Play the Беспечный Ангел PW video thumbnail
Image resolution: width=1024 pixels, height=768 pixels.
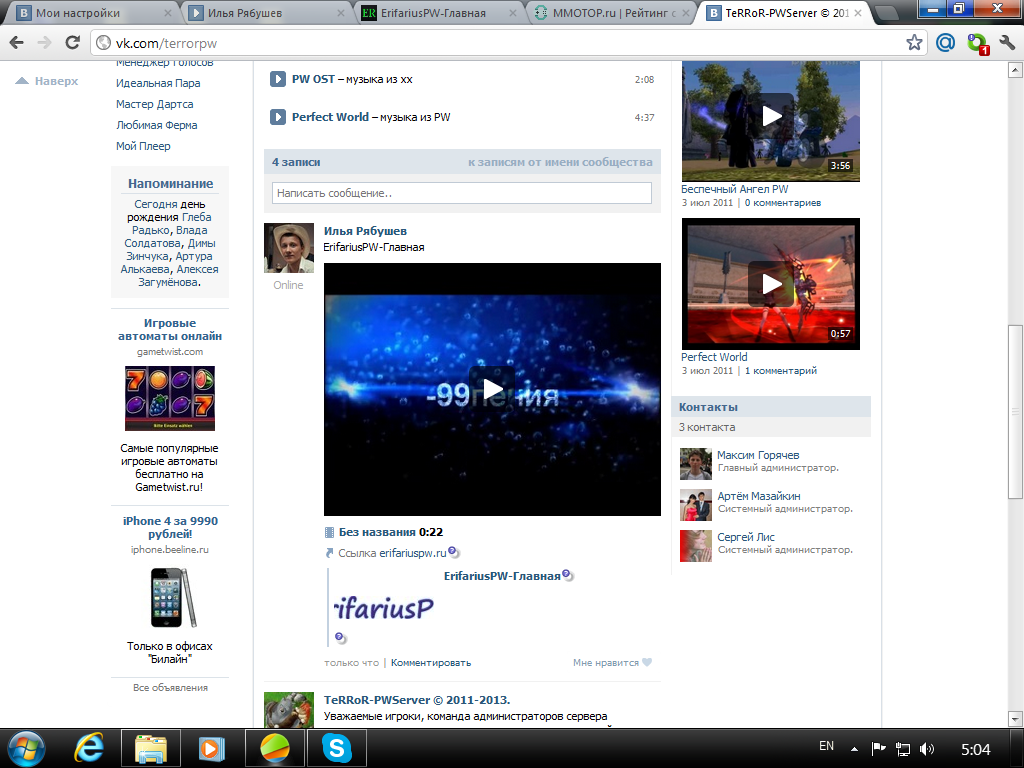point(771,116)
